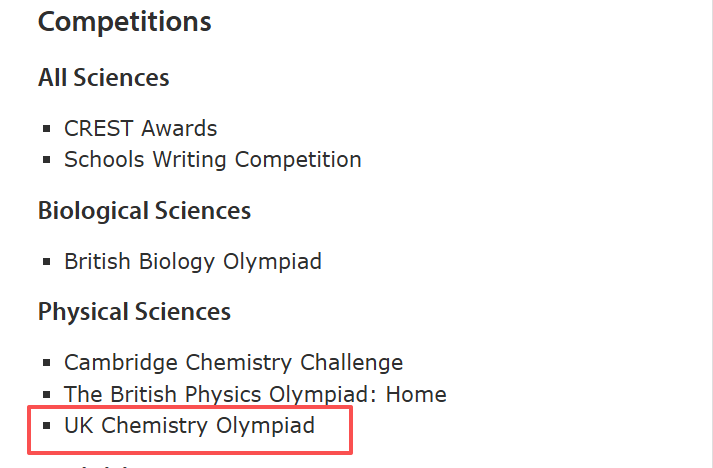Open the Schools Writing Competition link
Viewport: 713px width, 468px height.
pyautogui.click(x=212, y=159)
